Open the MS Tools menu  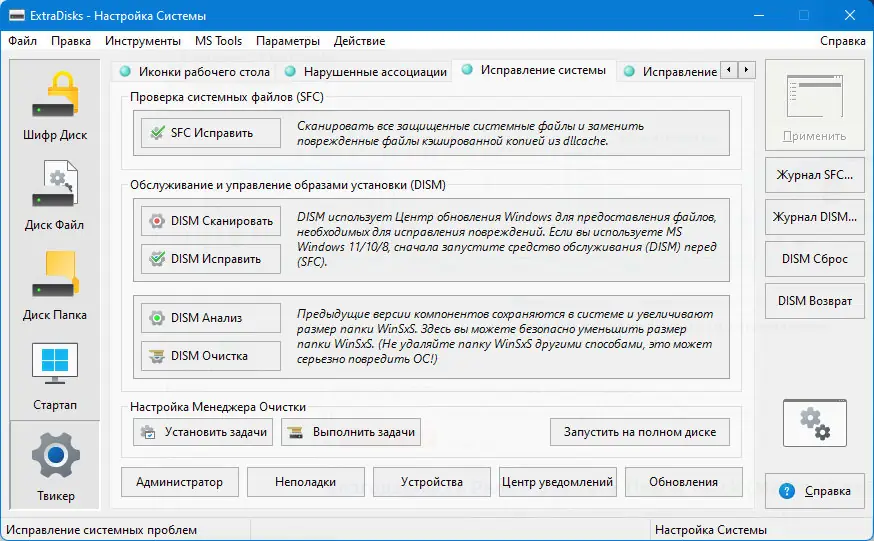(218, 41)
